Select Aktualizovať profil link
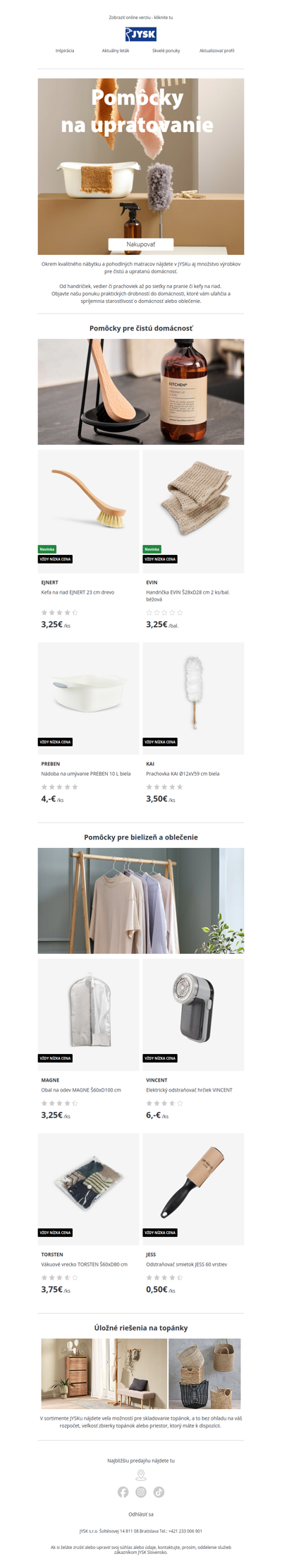Image resolution: width=282 pixels, height=1568 pixels. point(217,51)
